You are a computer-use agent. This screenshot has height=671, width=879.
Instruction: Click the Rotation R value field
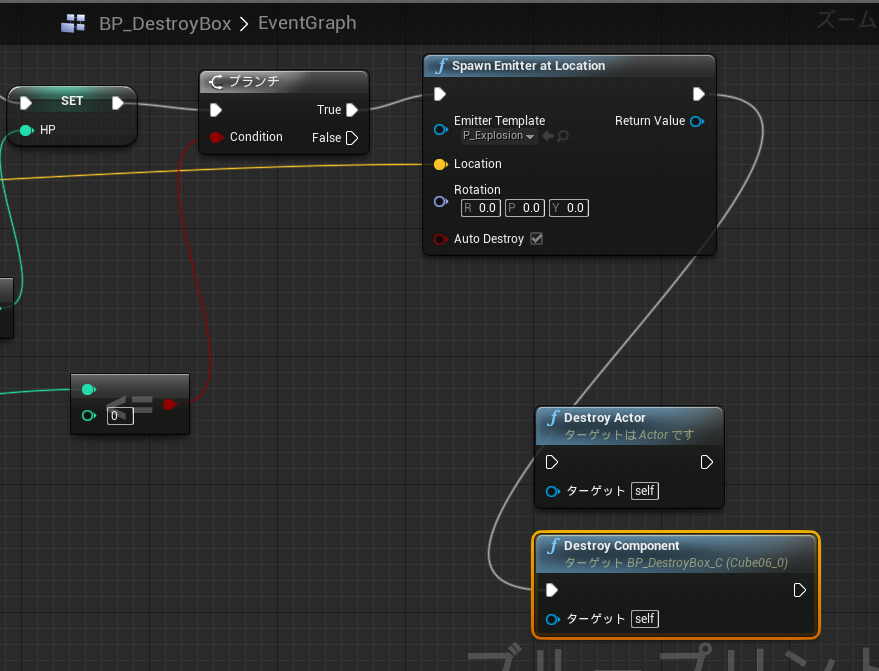click(481, 208)
